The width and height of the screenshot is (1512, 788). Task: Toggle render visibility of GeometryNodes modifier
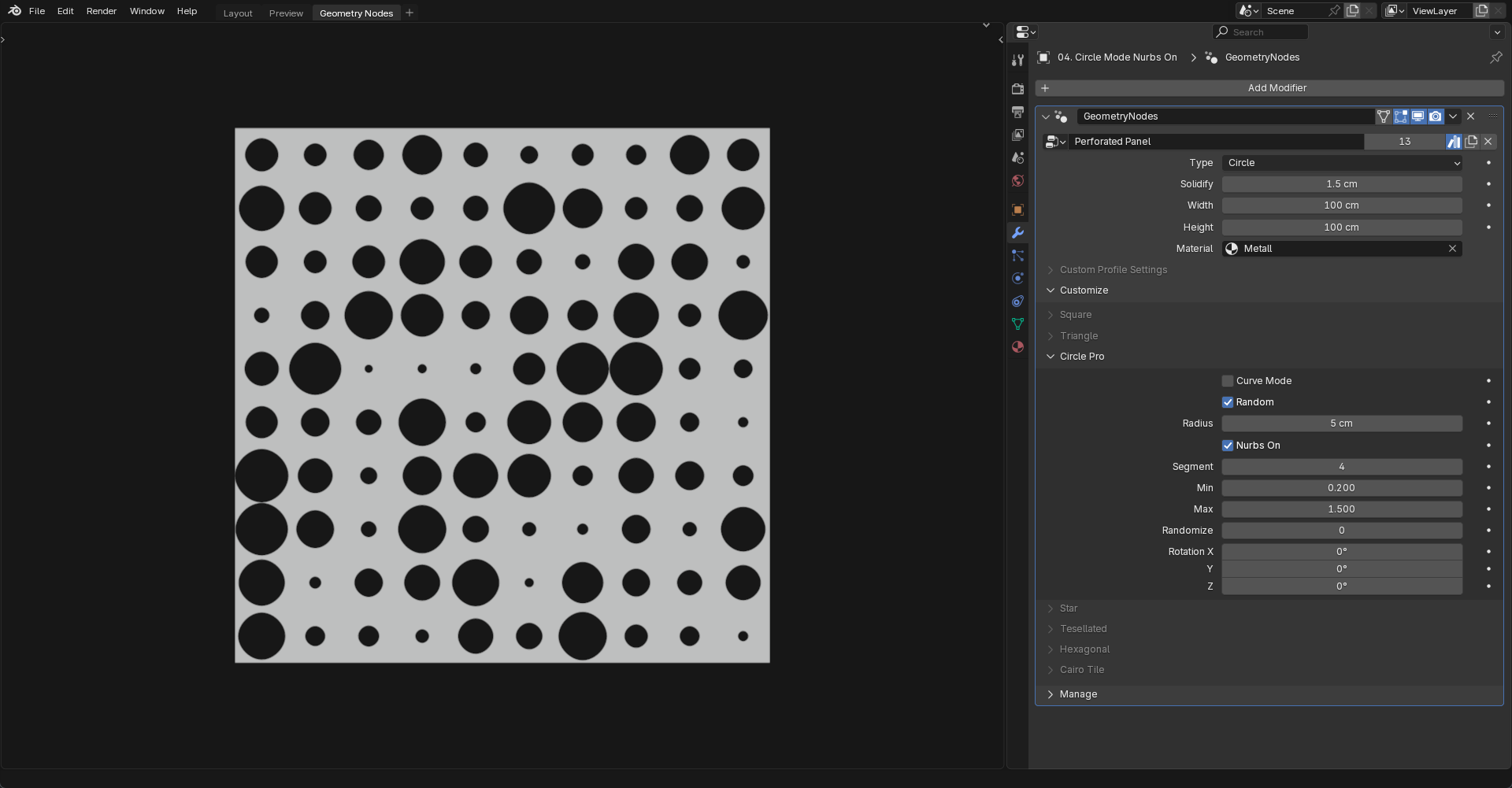point(1435,116)
